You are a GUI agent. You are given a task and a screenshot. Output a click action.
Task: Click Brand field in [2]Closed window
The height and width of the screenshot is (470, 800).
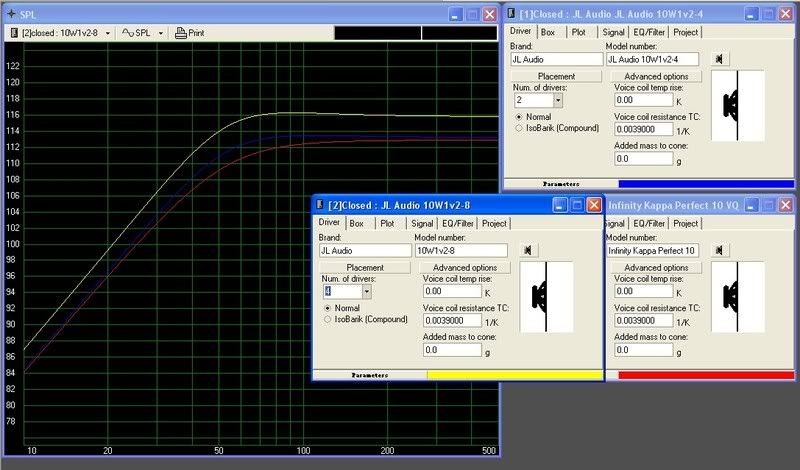click(x=365, y=251)
